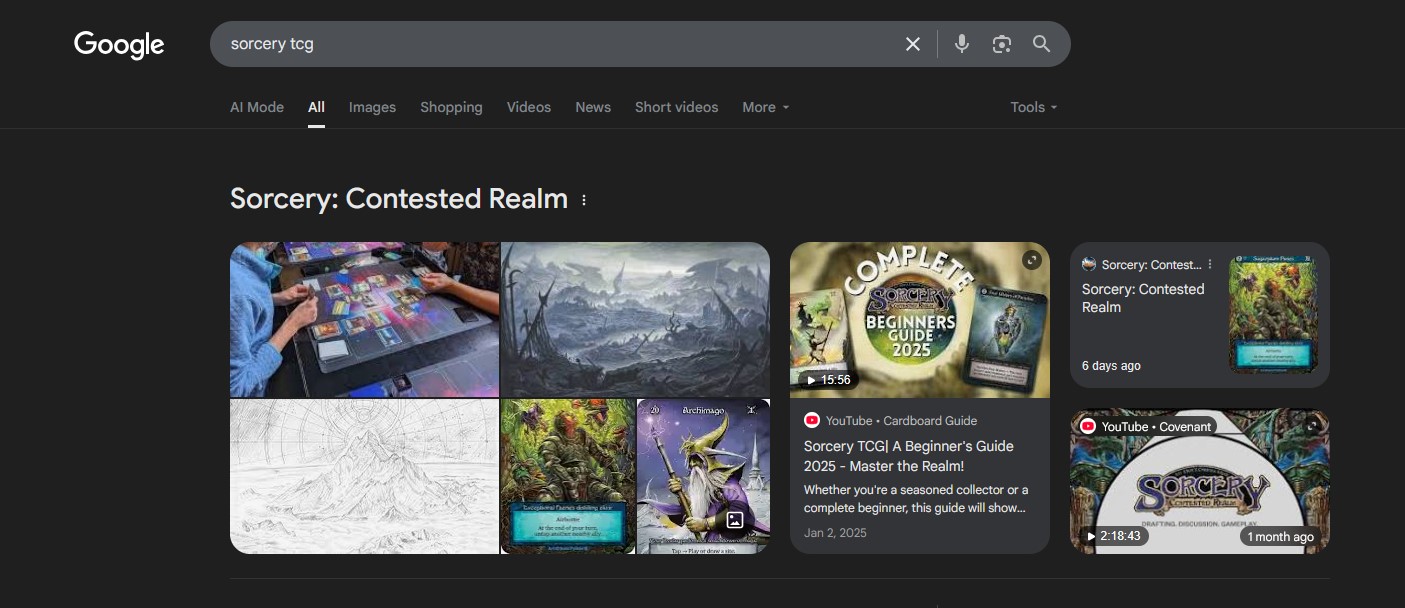
Task: Switch to the Videos tab
Action: point(529,107)
